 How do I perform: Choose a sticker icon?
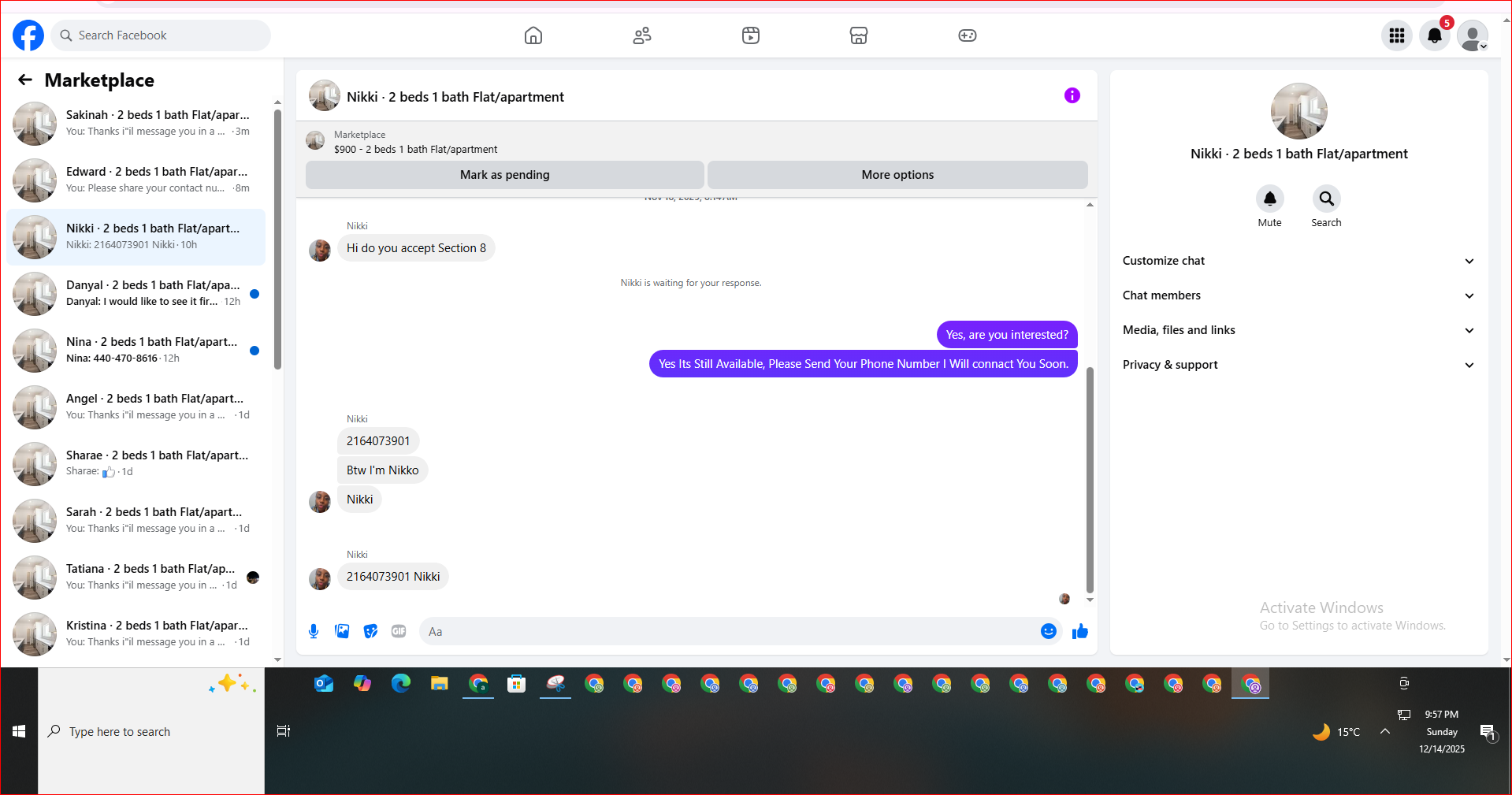tap(370, 631)
